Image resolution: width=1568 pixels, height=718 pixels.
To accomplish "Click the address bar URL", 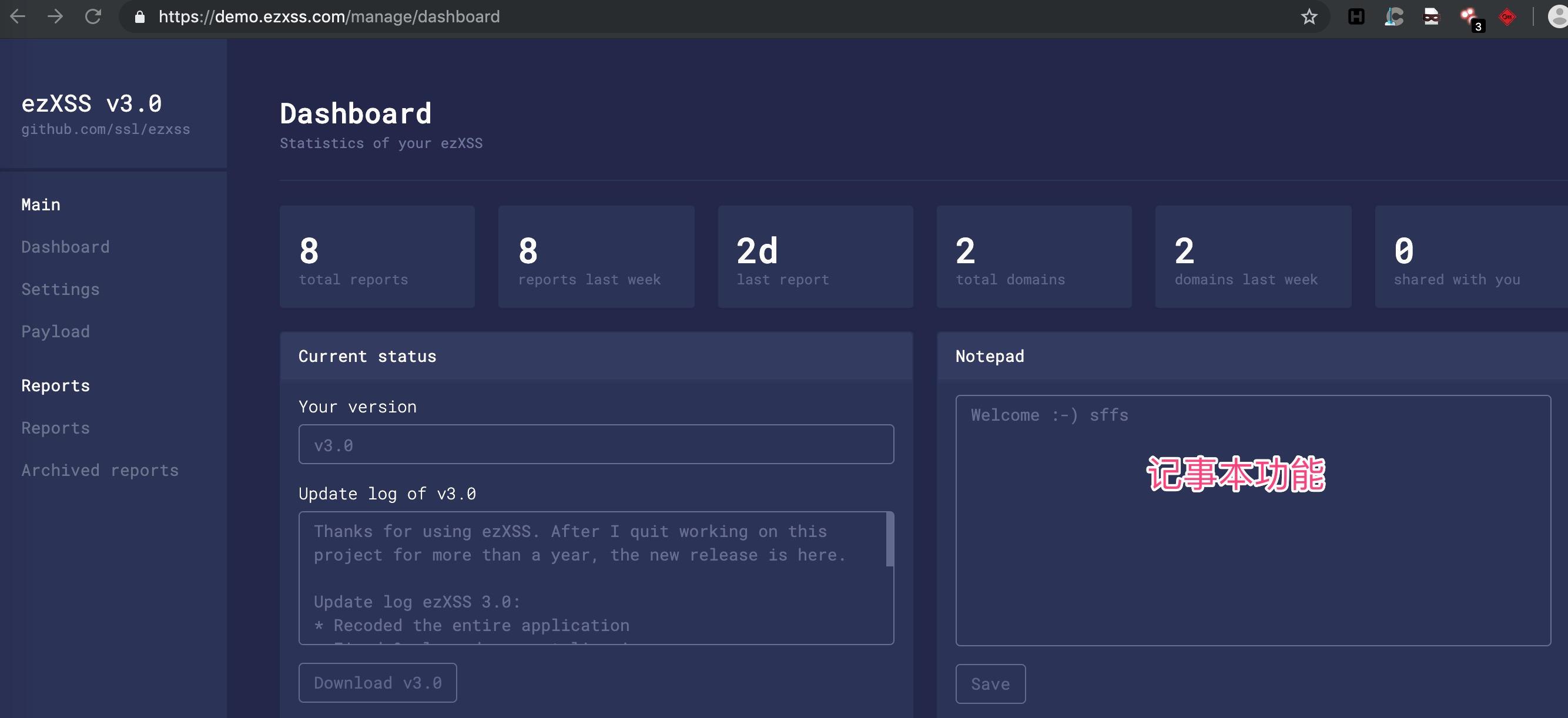I will (329, 16).
